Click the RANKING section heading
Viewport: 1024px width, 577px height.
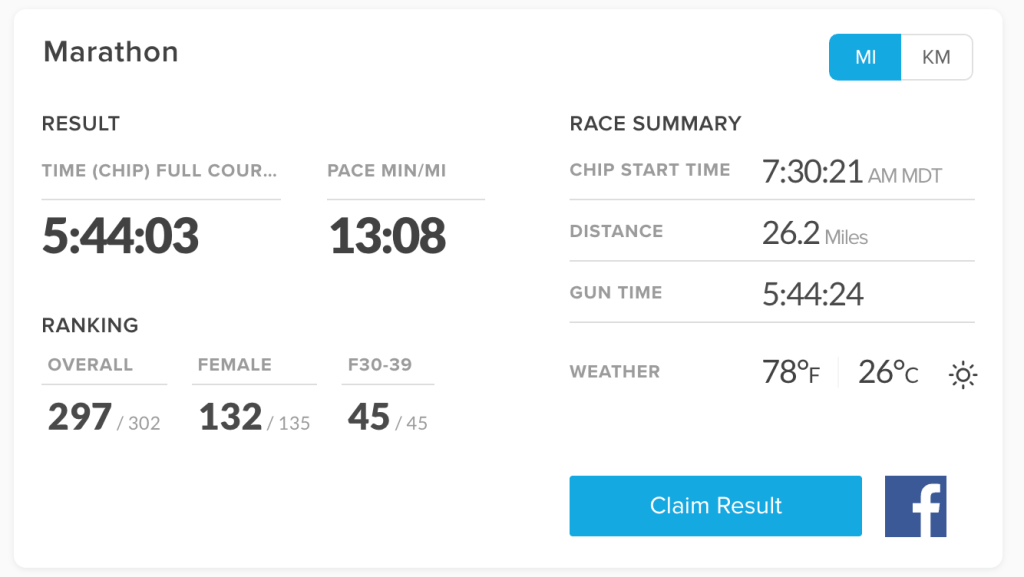pyautogui.click(x=90, y=325)
